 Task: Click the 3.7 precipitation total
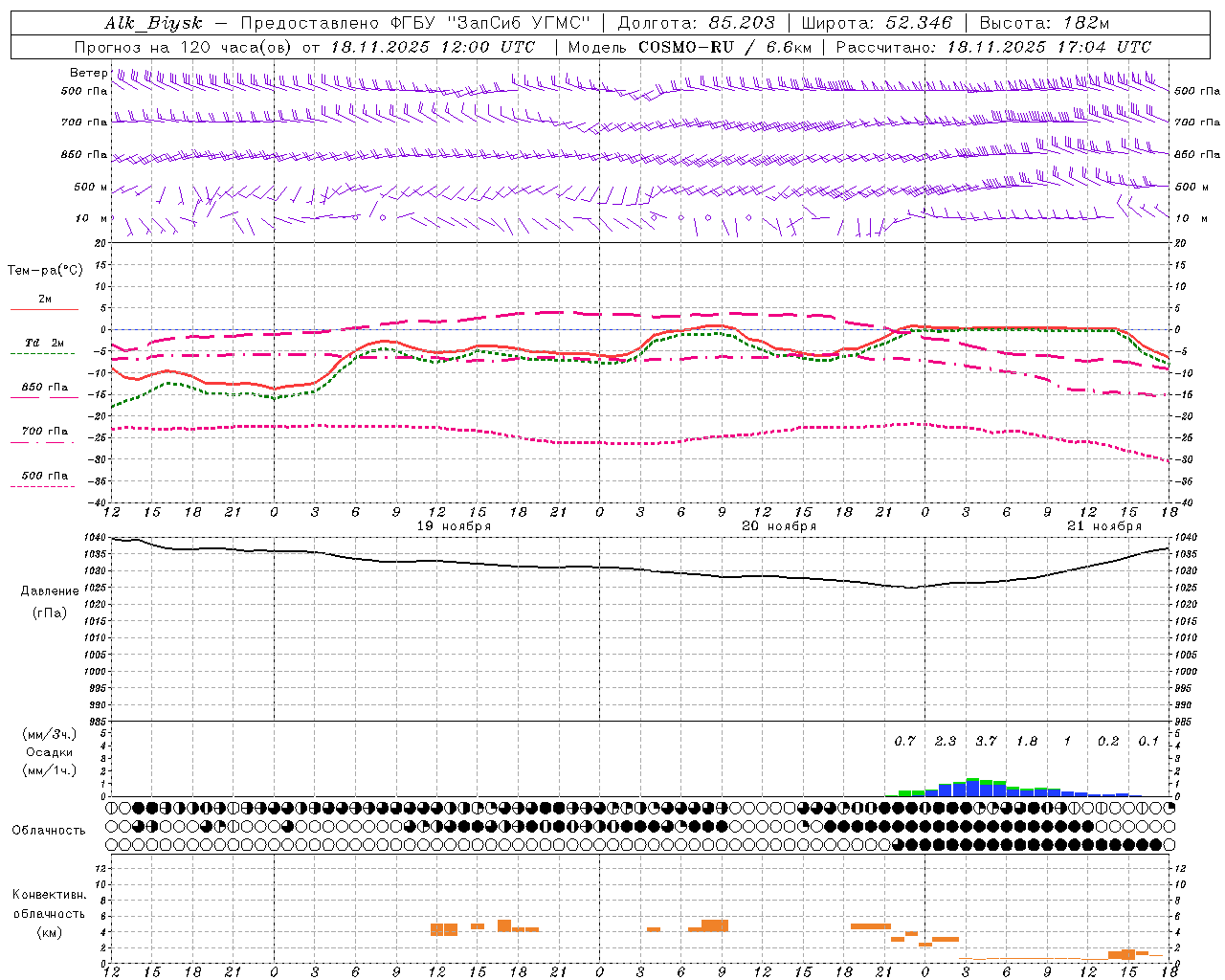click(986, 742)
